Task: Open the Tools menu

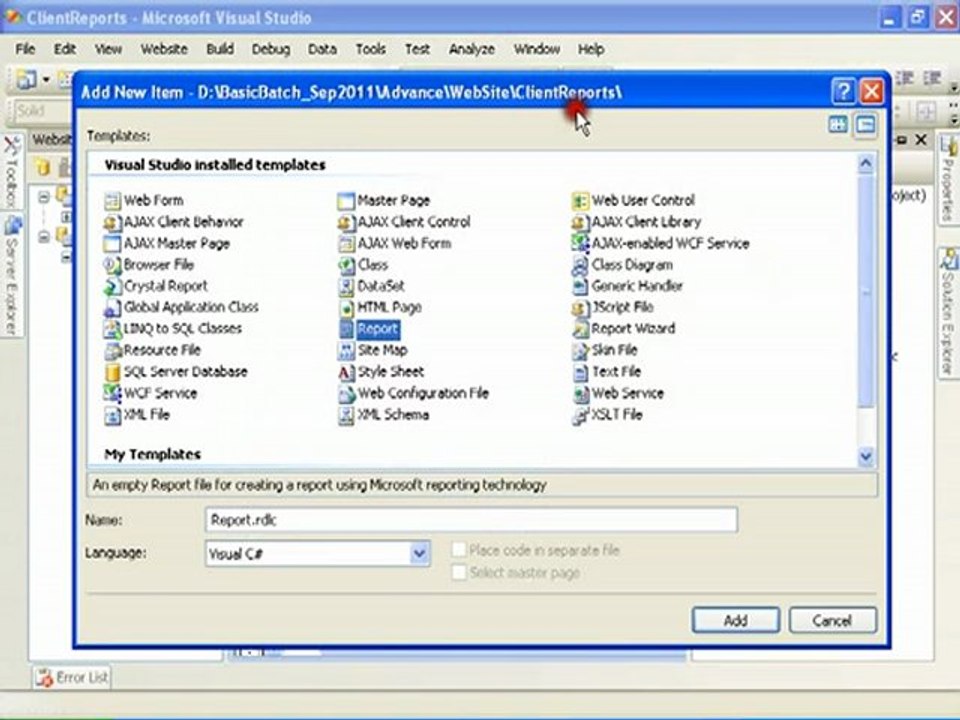Action: (371, 49)
